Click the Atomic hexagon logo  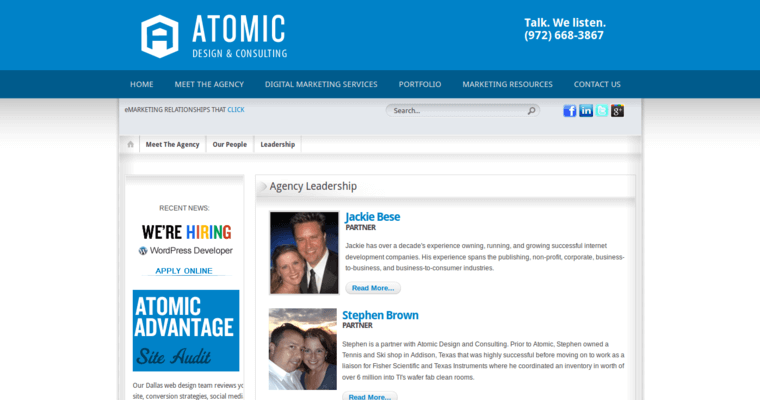point(159,36)
